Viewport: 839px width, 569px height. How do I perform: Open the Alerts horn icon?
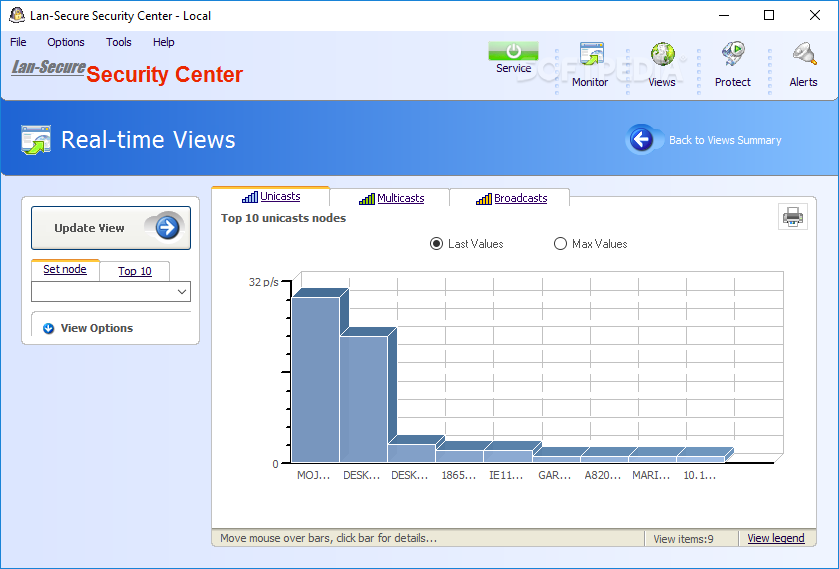[x=804, y=54]
